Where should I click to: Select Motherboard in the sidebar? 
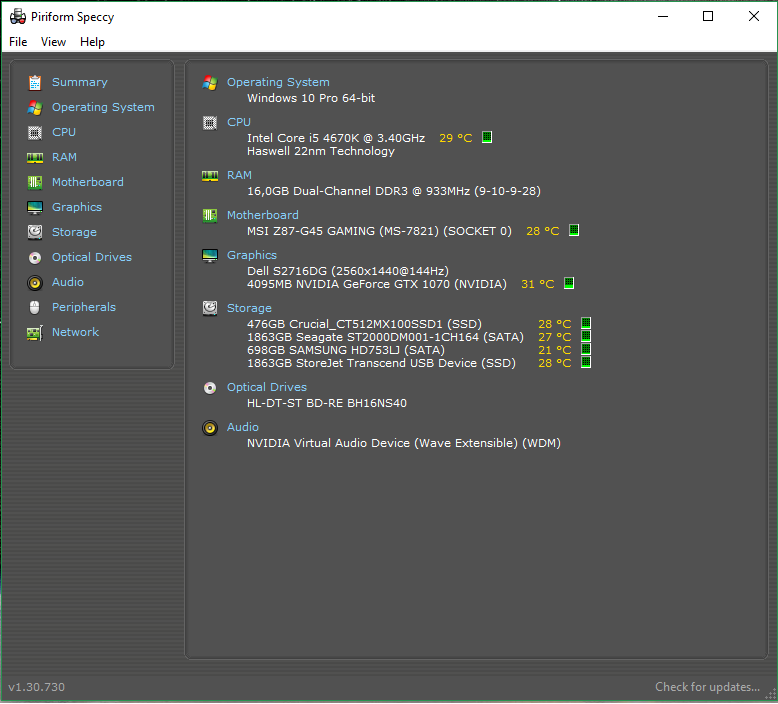[88, 182]
